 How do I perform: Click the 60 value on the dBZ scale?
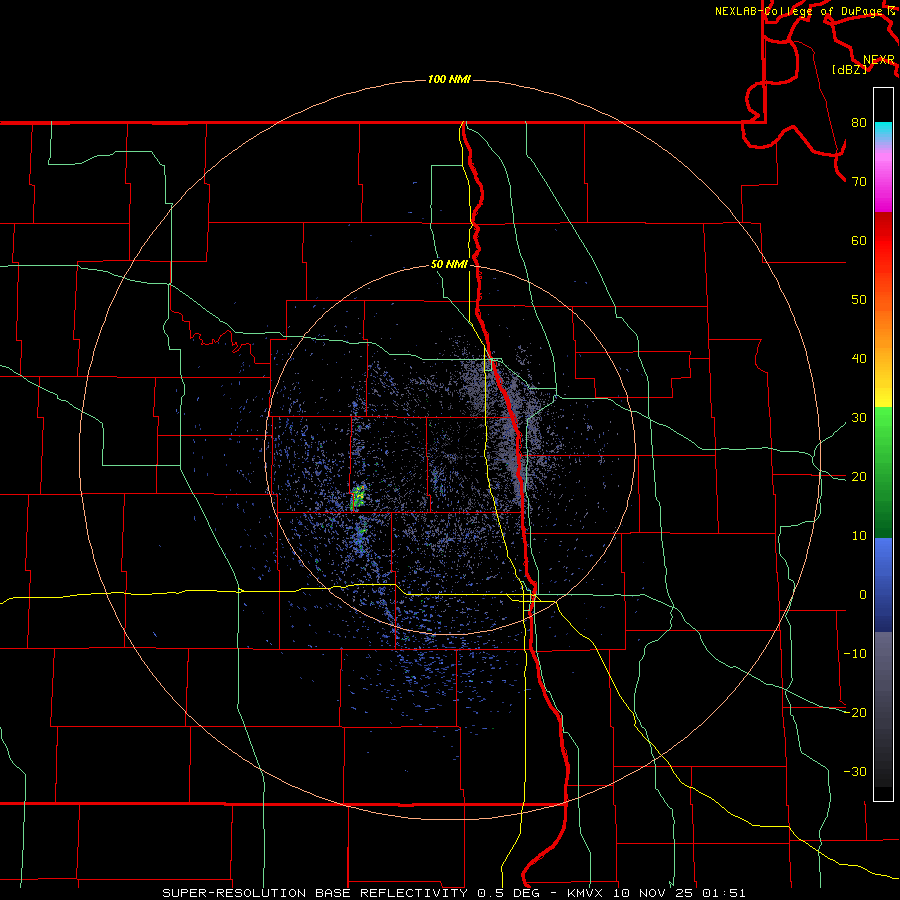coord(859,240)
